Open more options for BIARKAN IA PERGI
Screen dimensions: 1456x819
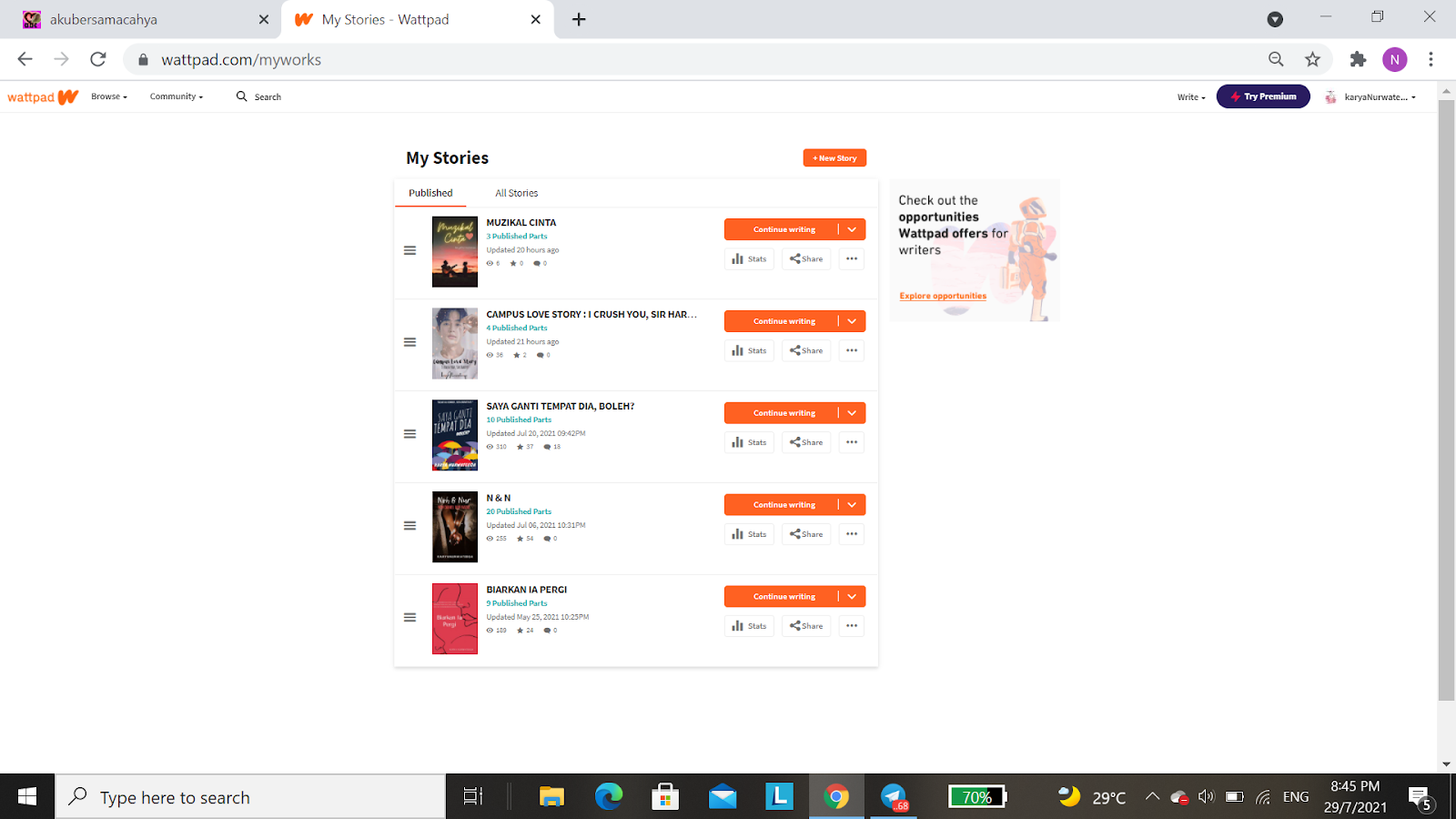(x=852, y=626)
